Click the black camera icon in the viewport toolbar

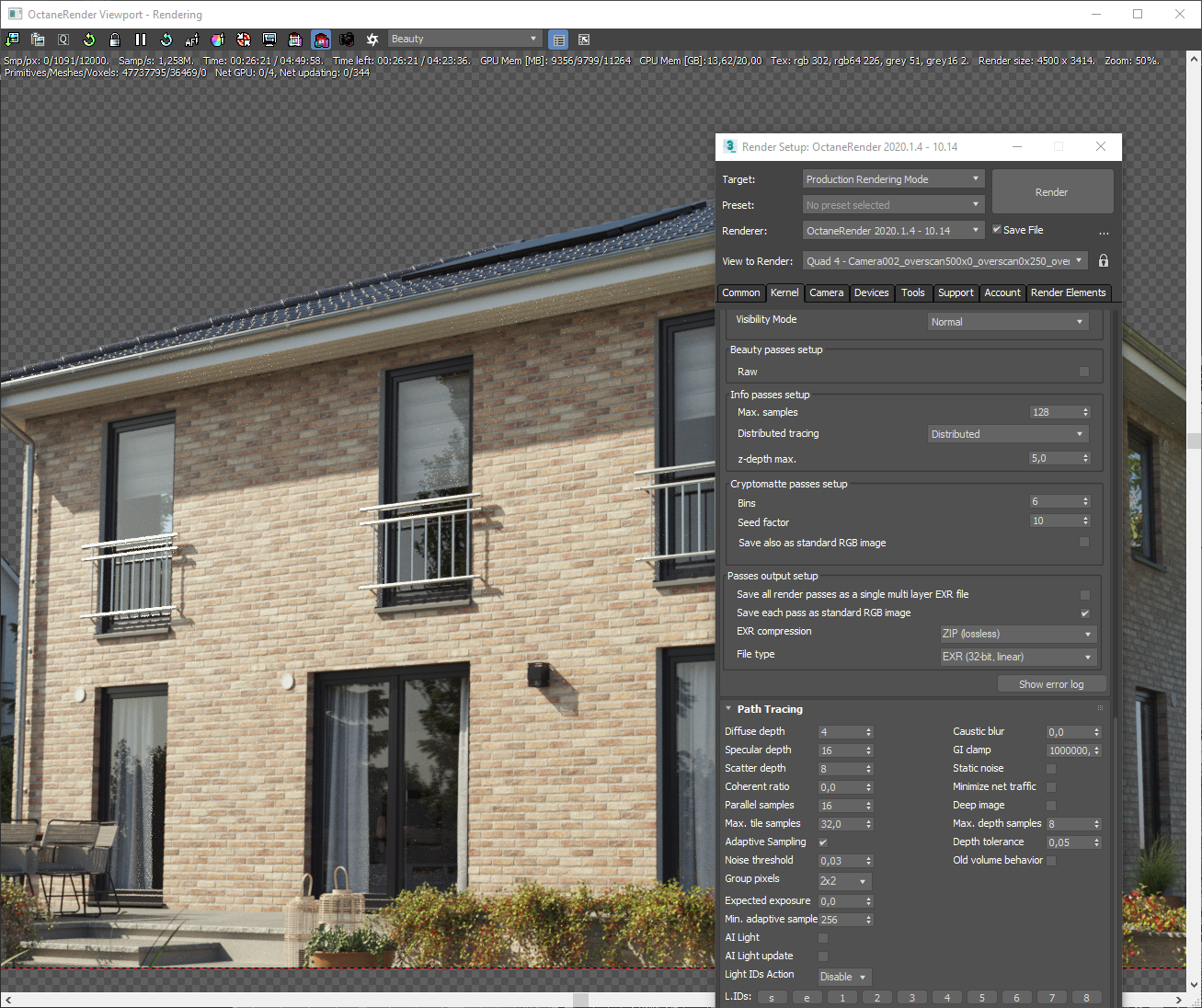click(347, 40)
